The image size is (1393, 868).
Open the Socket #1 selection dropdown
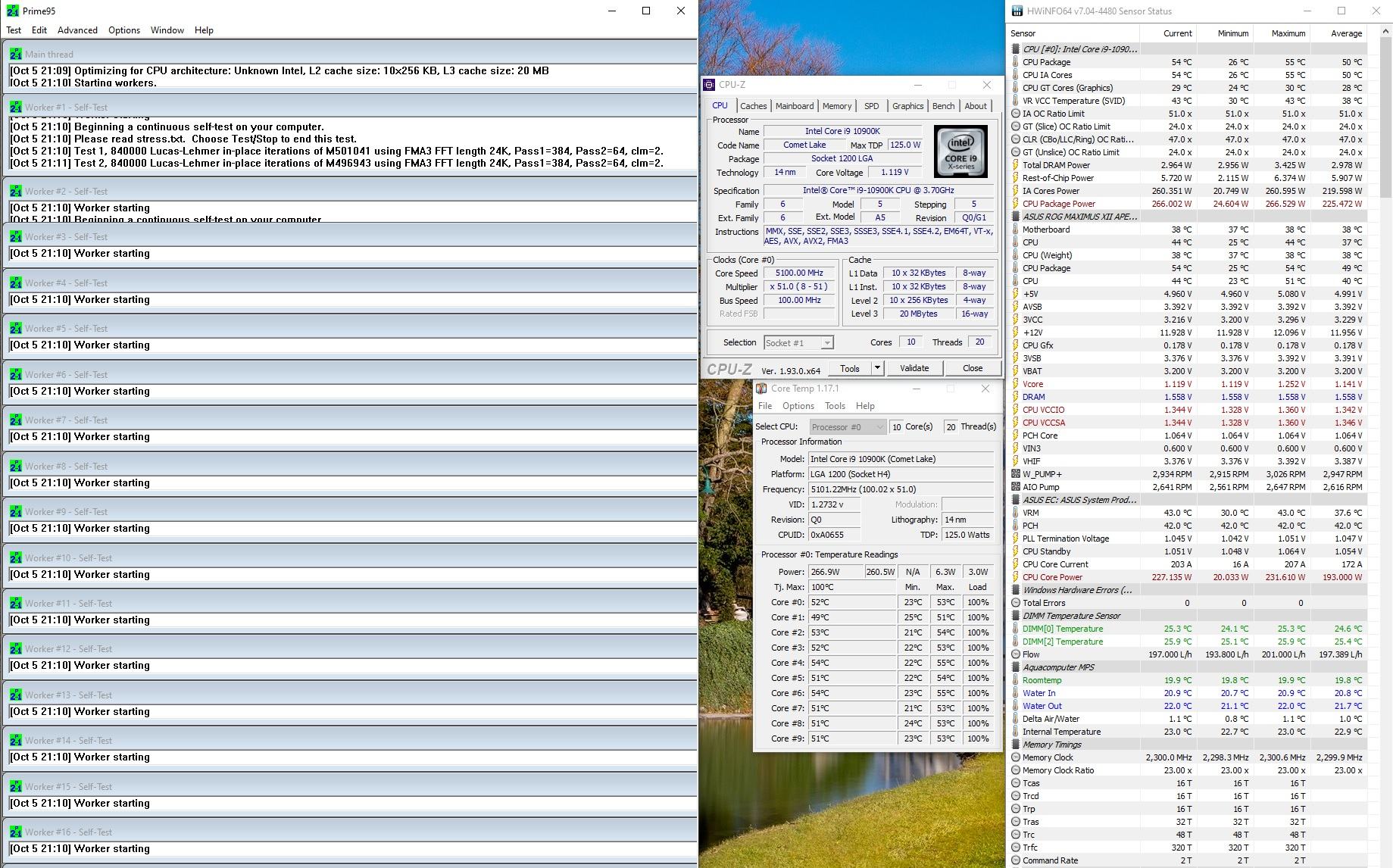pos(798,343)
